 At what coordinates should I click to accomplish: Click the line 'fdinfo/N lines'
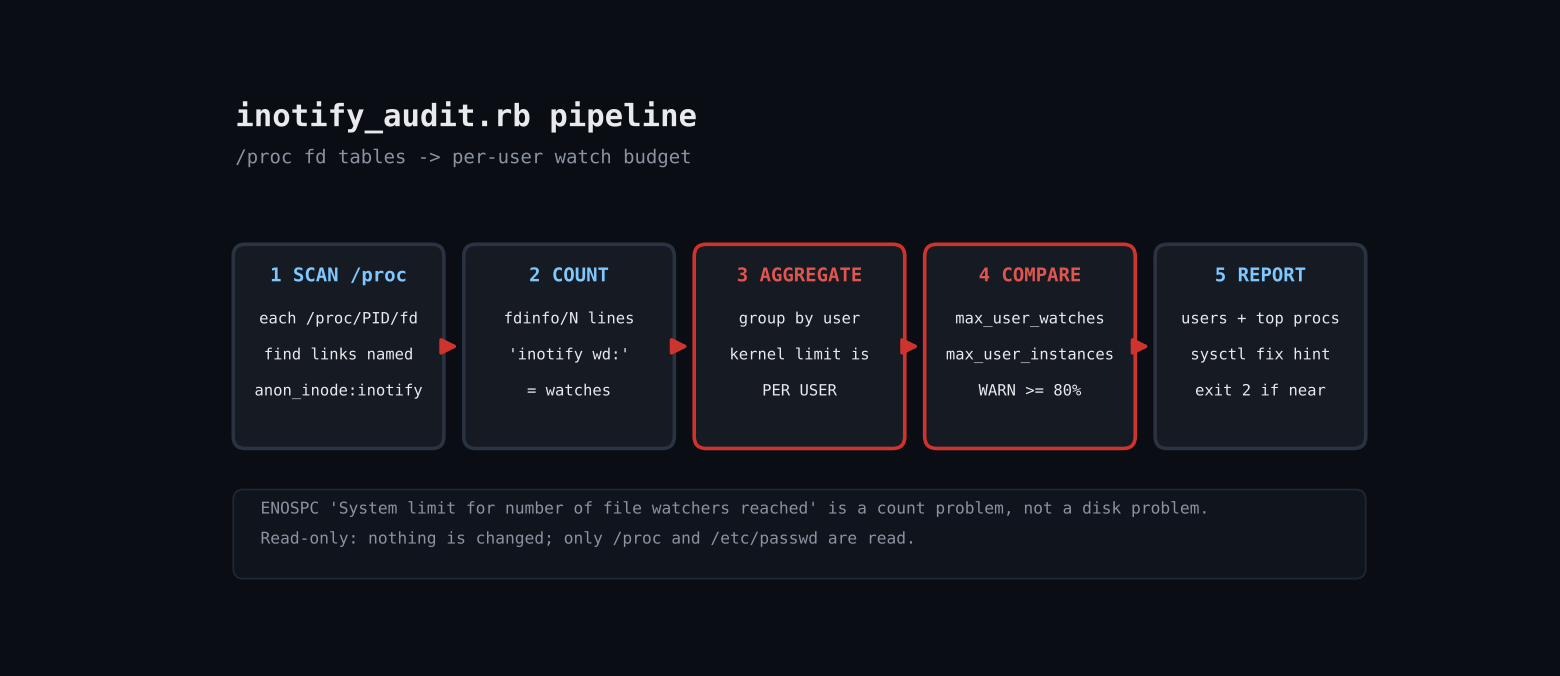569,318
